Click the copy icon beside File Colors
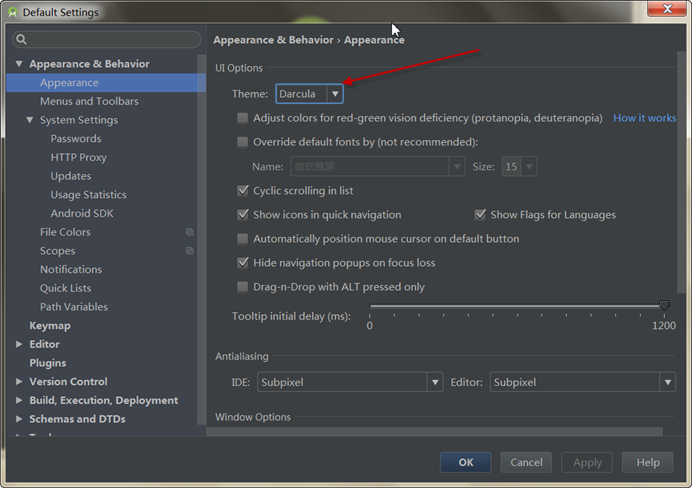 click(190, 232)
